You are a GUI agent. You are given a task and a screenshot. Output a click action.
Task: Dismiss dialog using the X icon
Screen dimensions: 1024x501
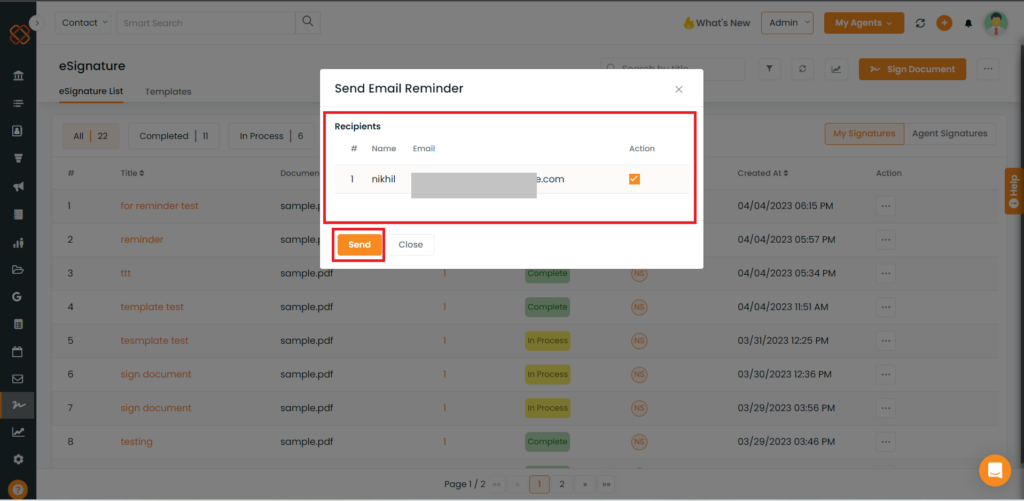pos(679,89)
